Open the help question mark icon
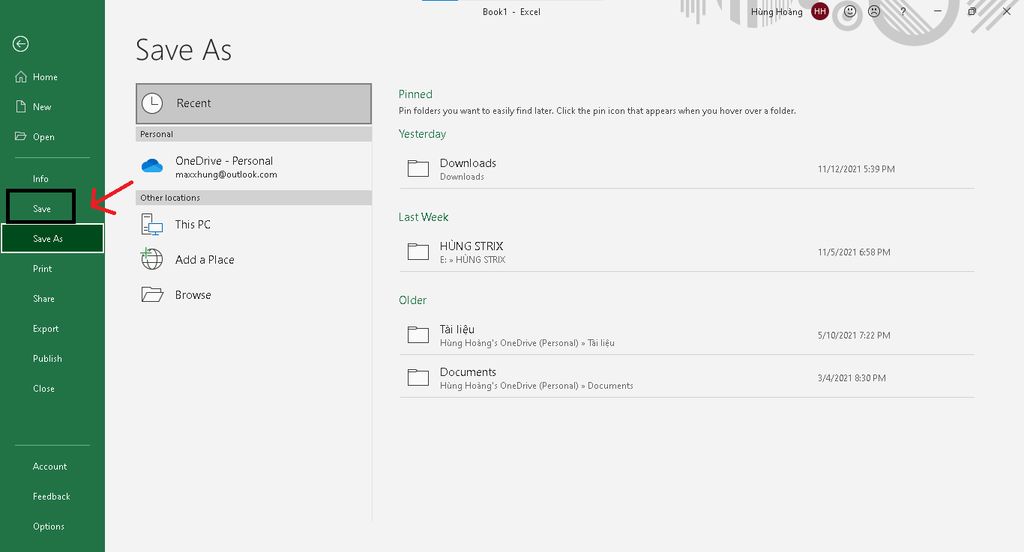Screen dimensions: 1024x552 (x=902, y=12)
